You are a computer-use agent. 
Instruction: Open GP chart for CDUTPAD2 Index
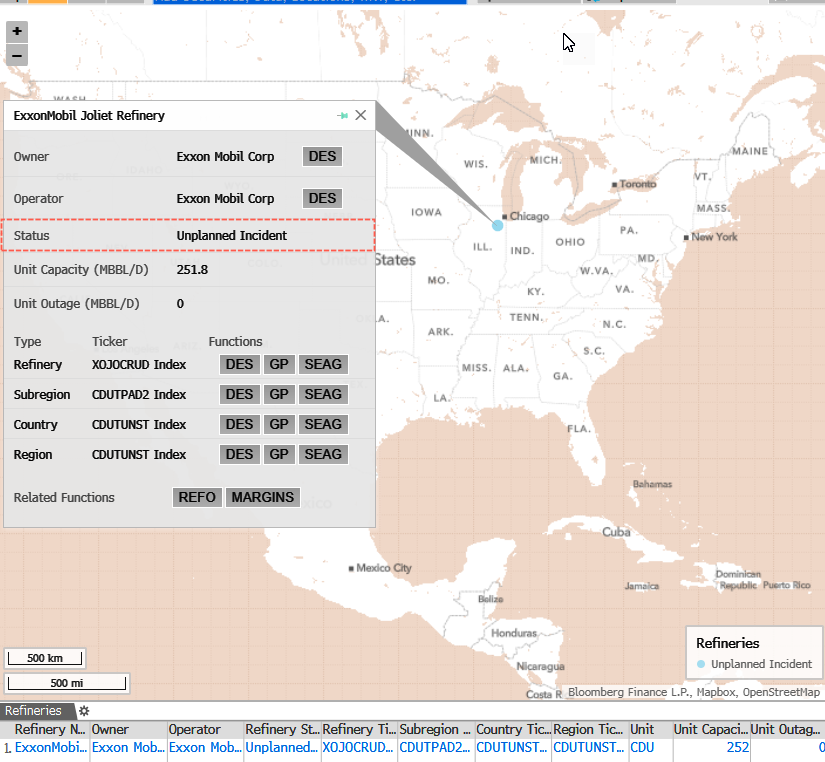click(x=279, y=394)
